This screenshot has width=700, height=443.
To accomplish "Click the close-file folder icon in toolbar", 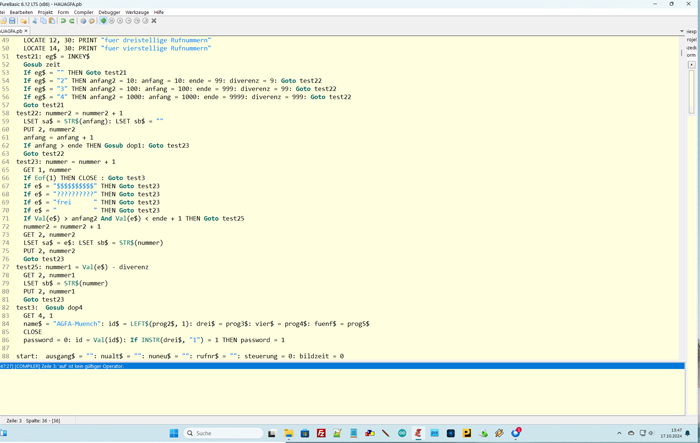I will tap(24, 21).
